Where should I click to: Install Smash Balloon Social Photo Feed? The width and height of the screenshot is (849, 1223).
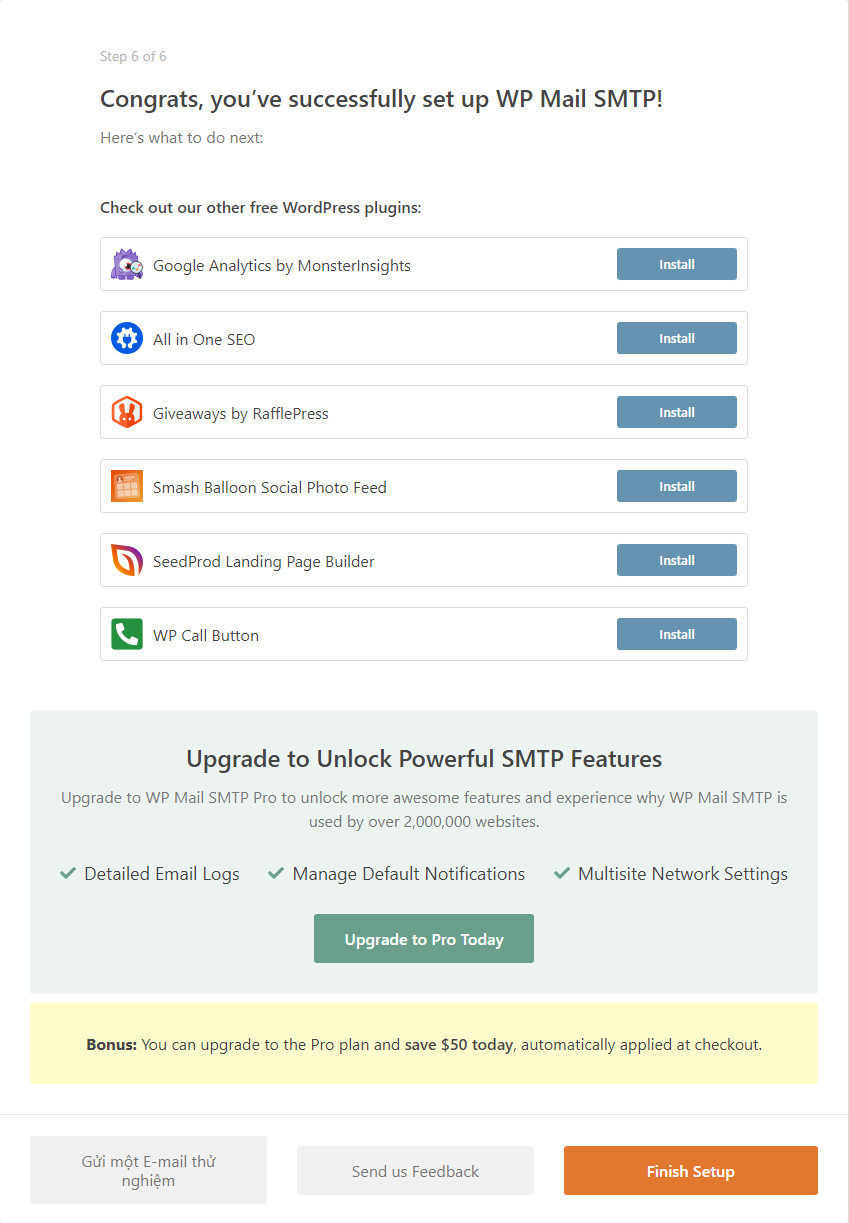[677, 487]
